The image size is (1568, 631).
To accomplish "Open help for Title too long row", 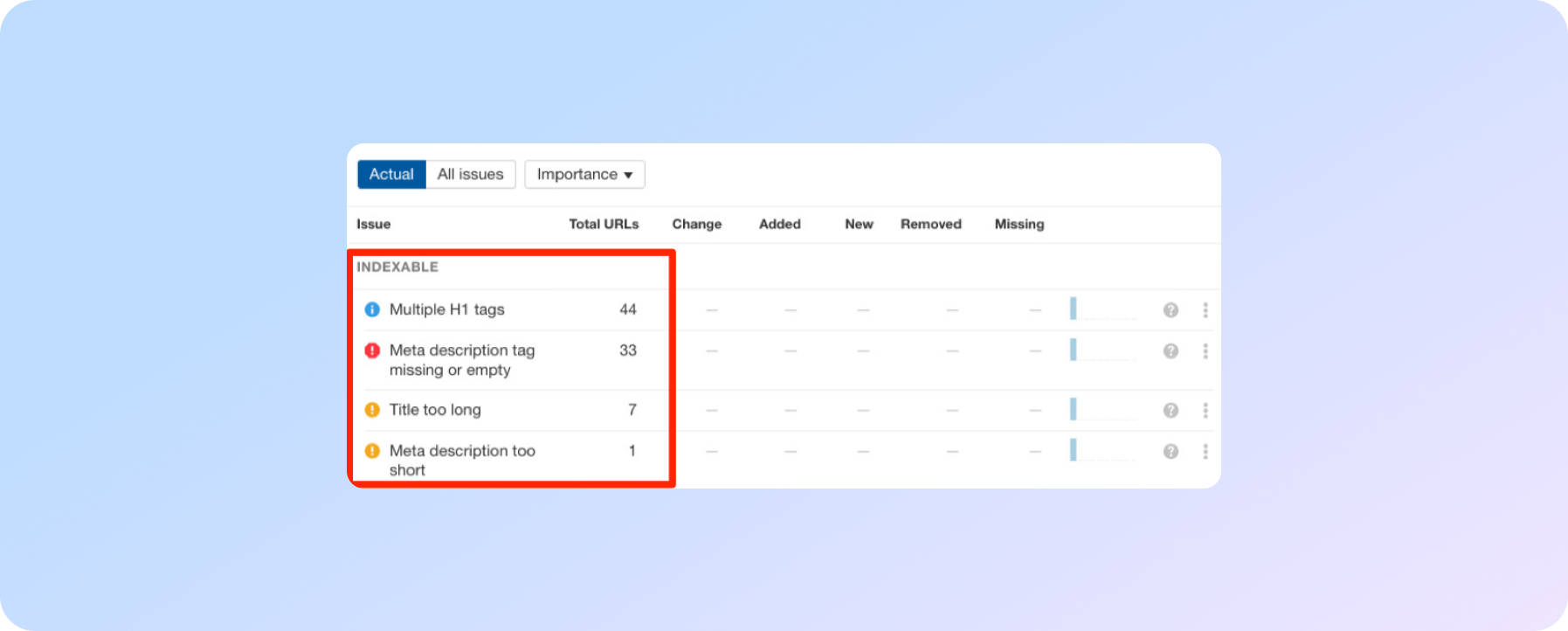I will click(1171, 410).
